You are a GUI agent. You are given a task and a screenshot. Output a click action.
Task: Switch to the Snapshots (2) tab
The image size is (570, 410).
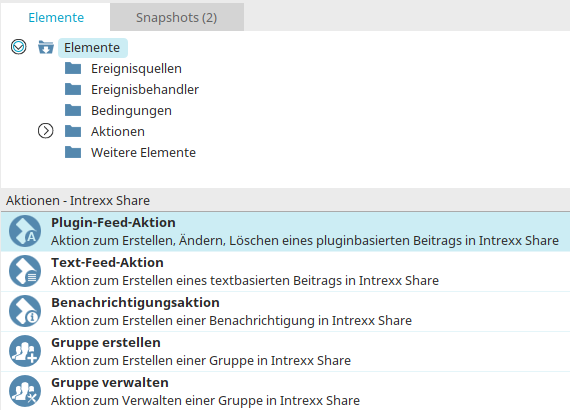click(x=177, y=17)
